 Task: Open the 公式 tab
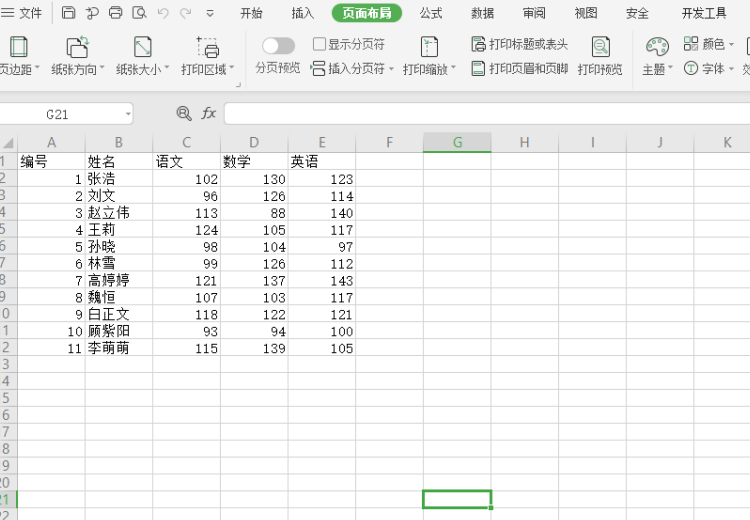pyautogui.click(x=431, y=13)
